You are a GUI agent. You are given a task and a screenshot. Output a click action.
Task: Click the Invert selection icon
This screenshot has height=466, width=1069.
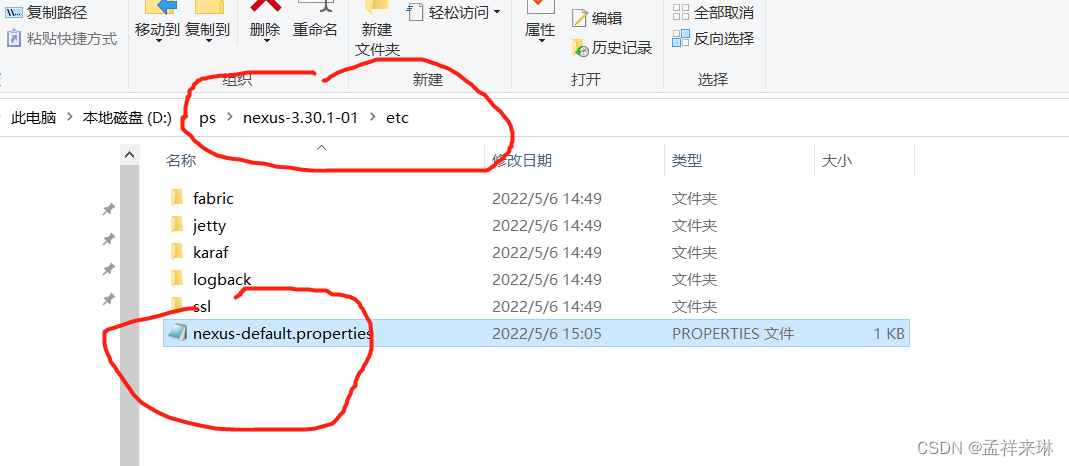[680, 39]
